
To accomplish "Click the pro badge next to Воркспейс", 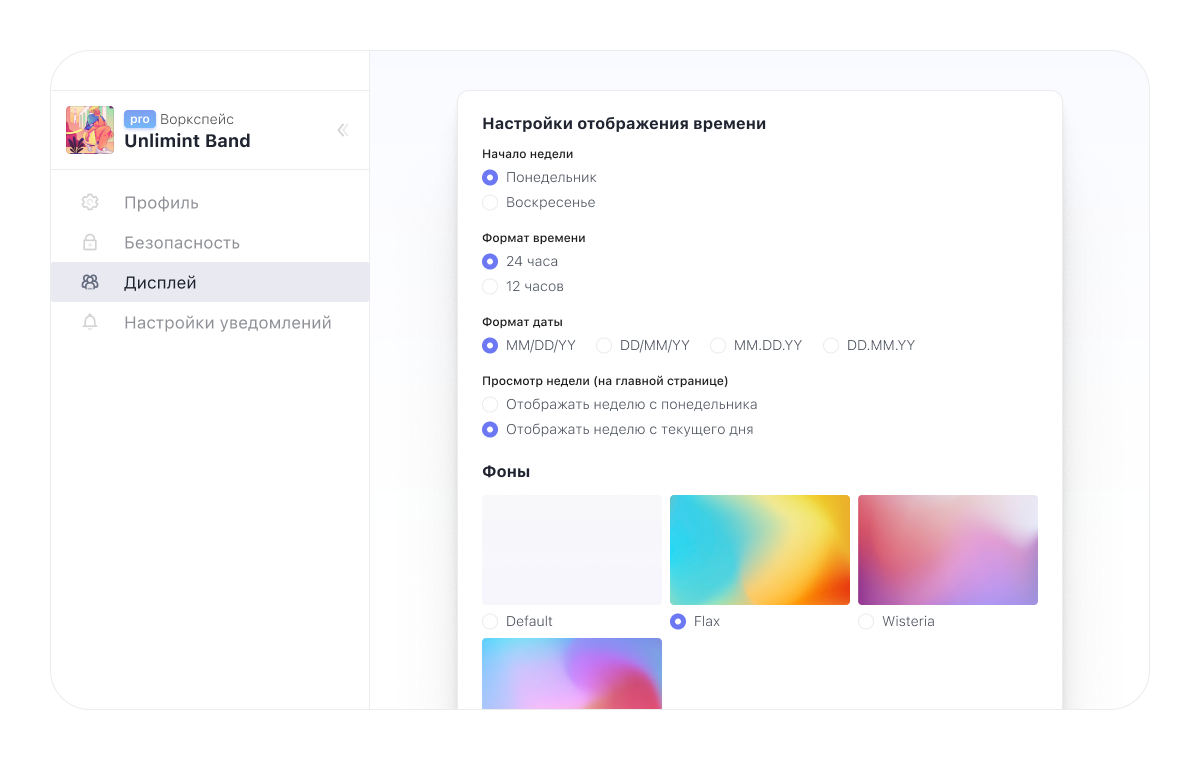I will click(140, 119).
